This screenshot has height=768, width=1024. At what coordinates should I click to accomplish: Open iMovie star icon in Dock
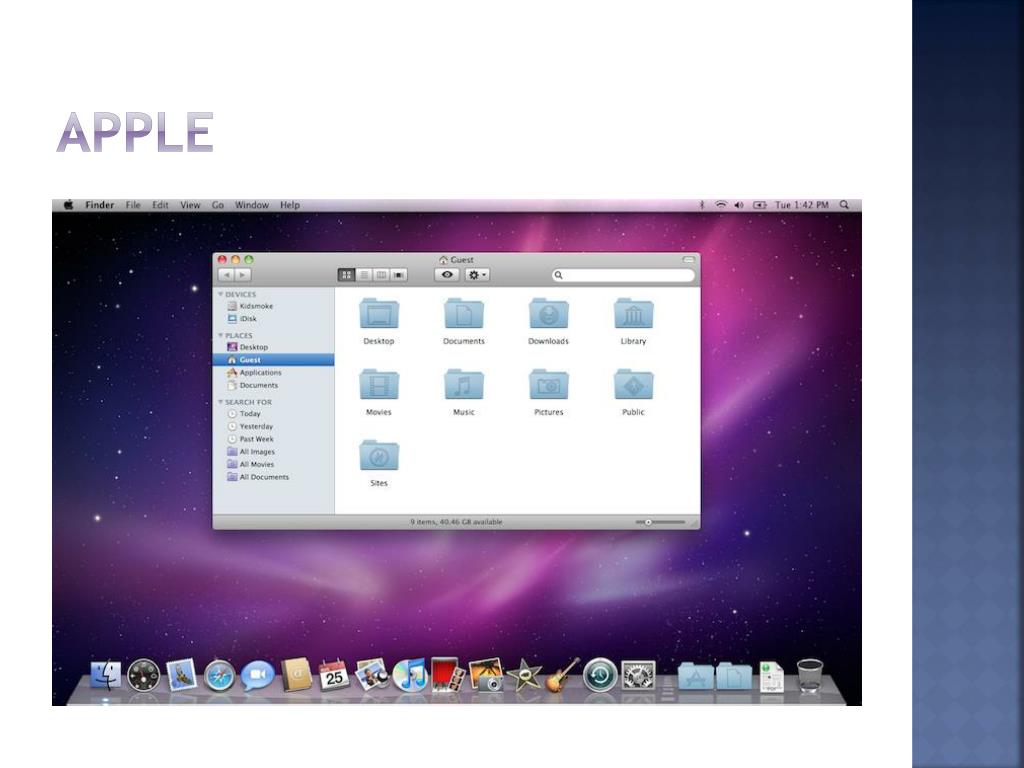coord(524,675)
